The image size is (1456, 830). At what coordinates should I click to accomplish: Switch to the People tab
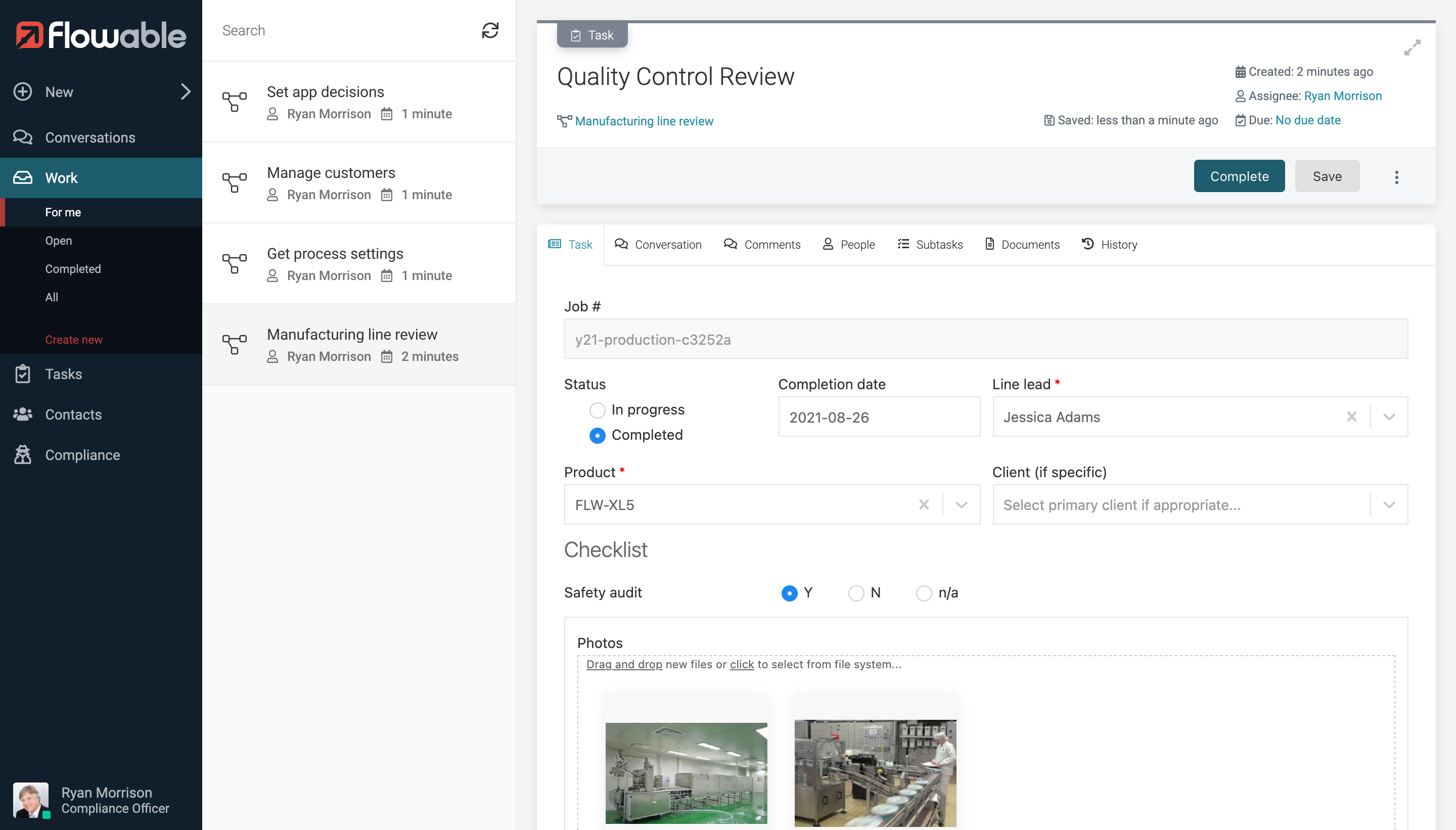coord(848,245)
